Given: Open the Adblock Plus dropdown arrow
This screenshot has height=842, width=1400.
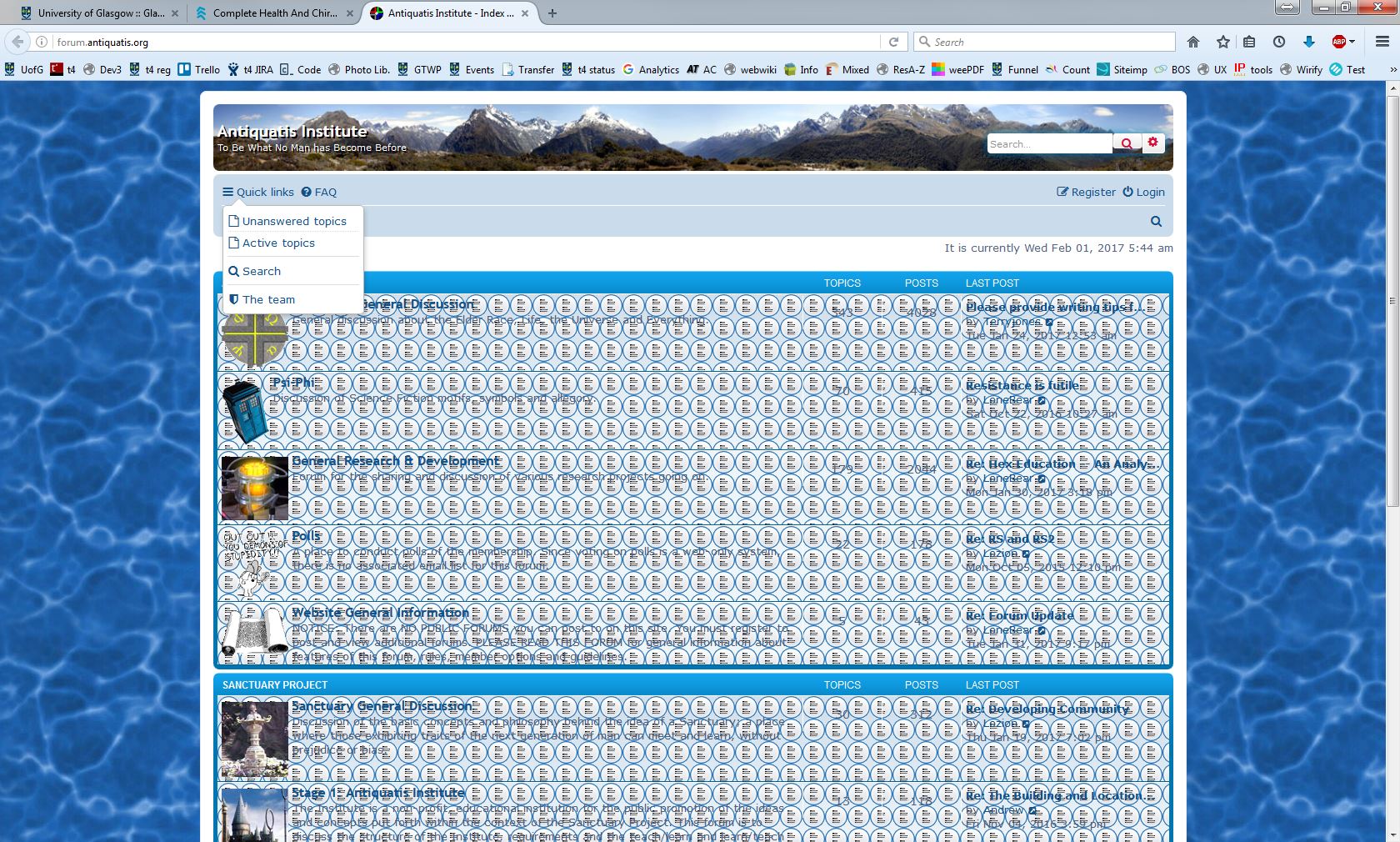Looking at the screenshot, I should 1352,42.
